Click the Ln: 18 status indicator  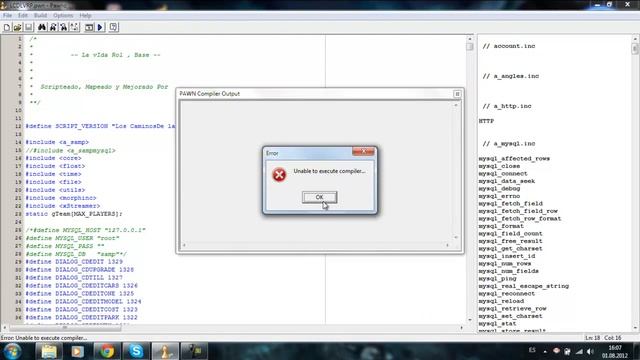[593, 338]
